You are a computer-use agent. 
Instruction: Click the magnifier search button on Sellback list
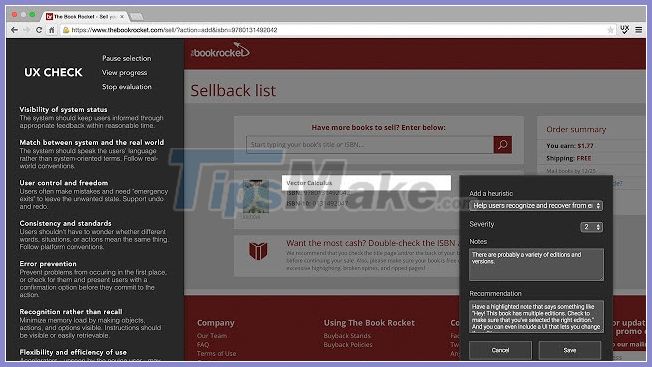(x=503, y=145)
